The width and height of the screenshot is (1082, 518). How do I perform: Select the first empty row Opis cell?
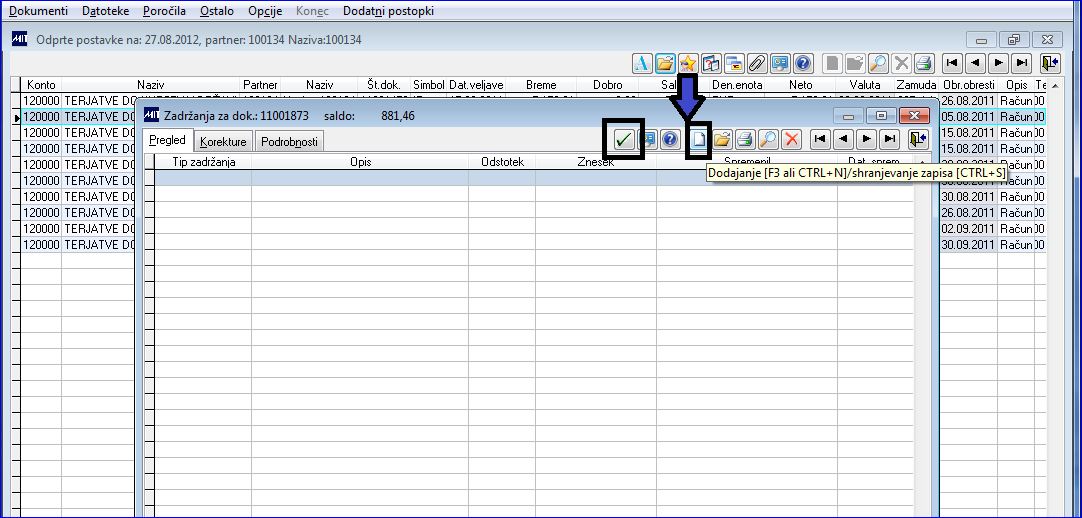click(x=360, y=178)
